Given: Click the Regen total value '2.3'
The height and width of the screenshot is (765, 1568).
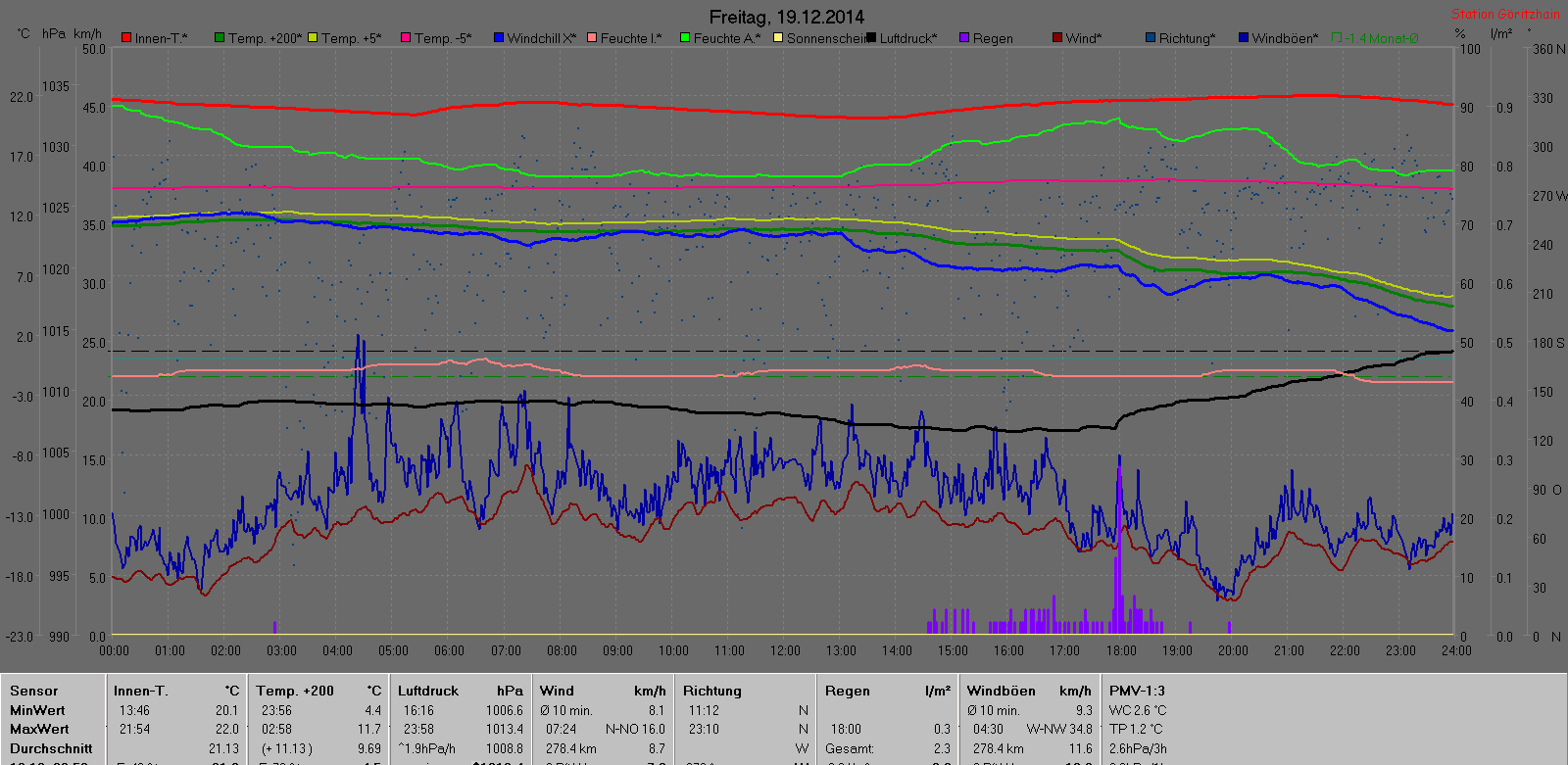Looking at the screenshot, I should coord(942,748).
